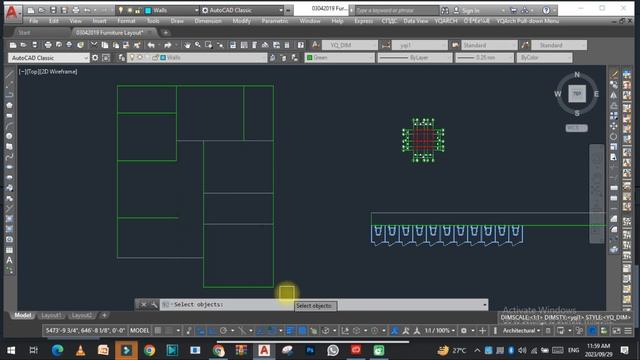Select the Pan hand tool
The height and width of the screenshot is (360, 640).
pos(187,45)
